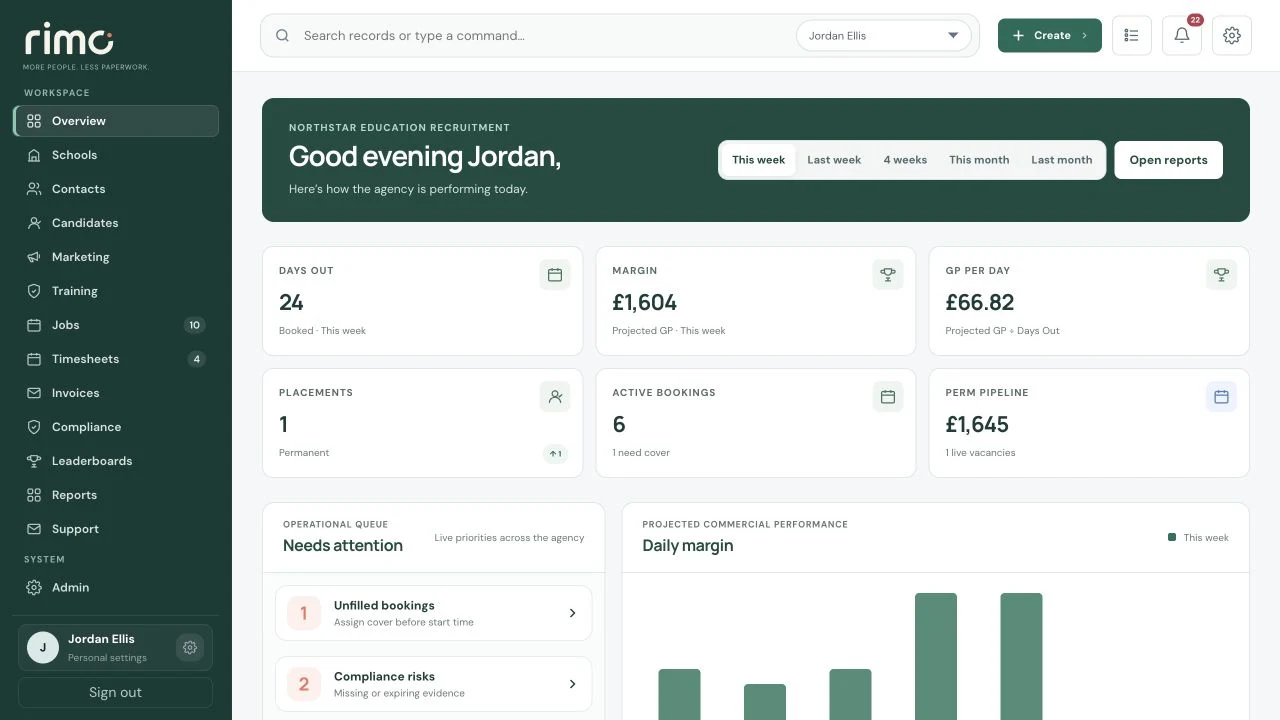Open Admin under System
Screen dimensions: 1280x720
point(116,587)
